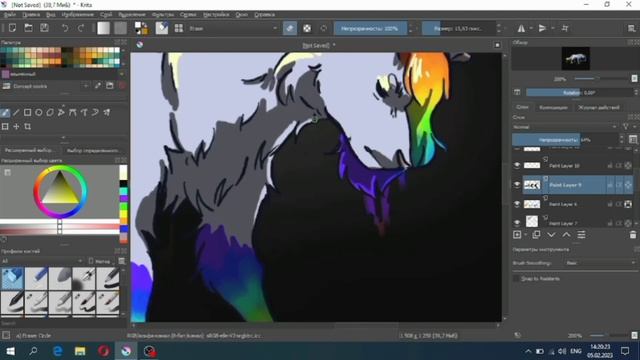Open the Brush Smoothing dropdown

[600, 263]
